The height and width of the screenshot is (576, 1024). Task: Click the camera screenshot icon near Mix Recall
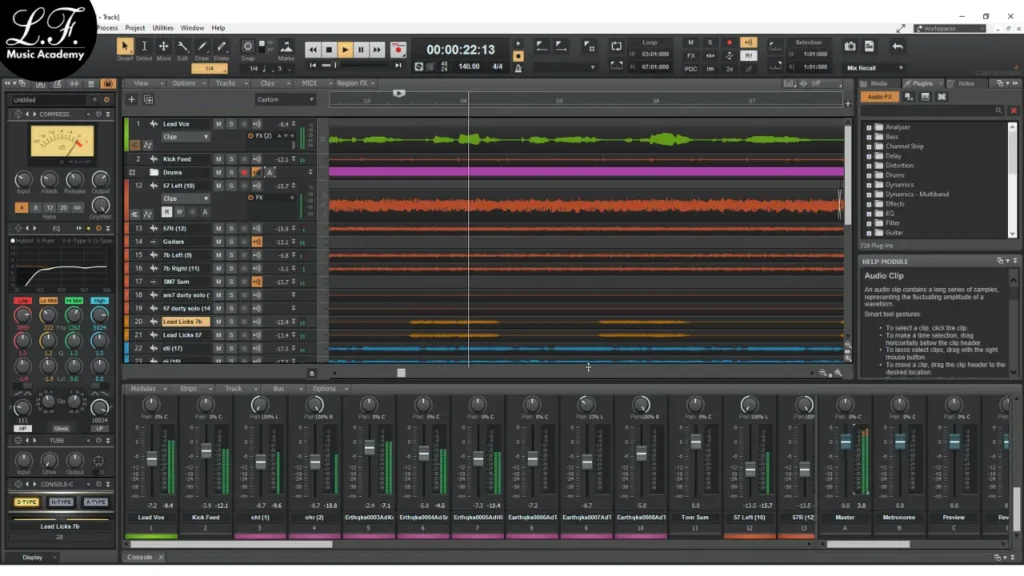[x=850, y=47]
